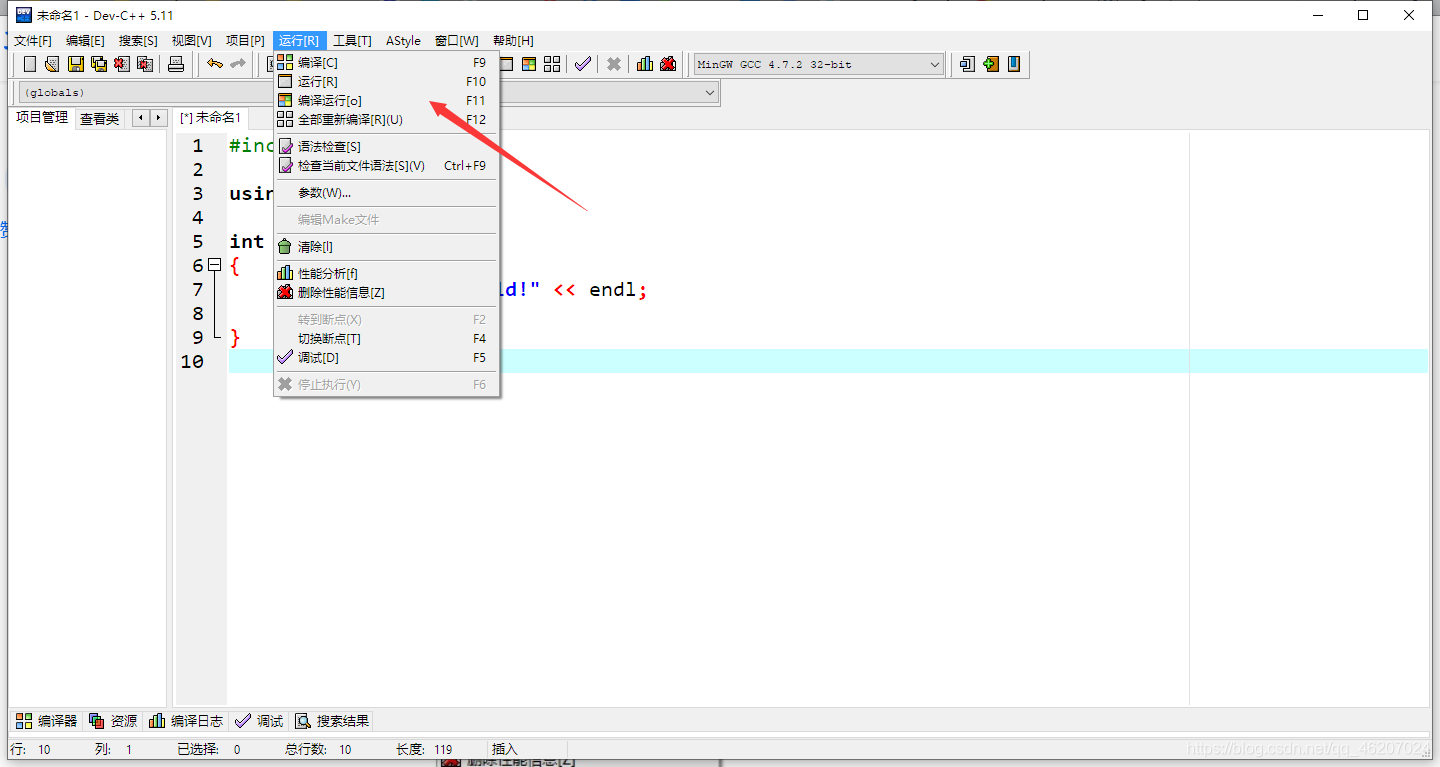Click the right sidebar tab scroll arrow
Screen dimensions: 1440x767
[158, 118]
